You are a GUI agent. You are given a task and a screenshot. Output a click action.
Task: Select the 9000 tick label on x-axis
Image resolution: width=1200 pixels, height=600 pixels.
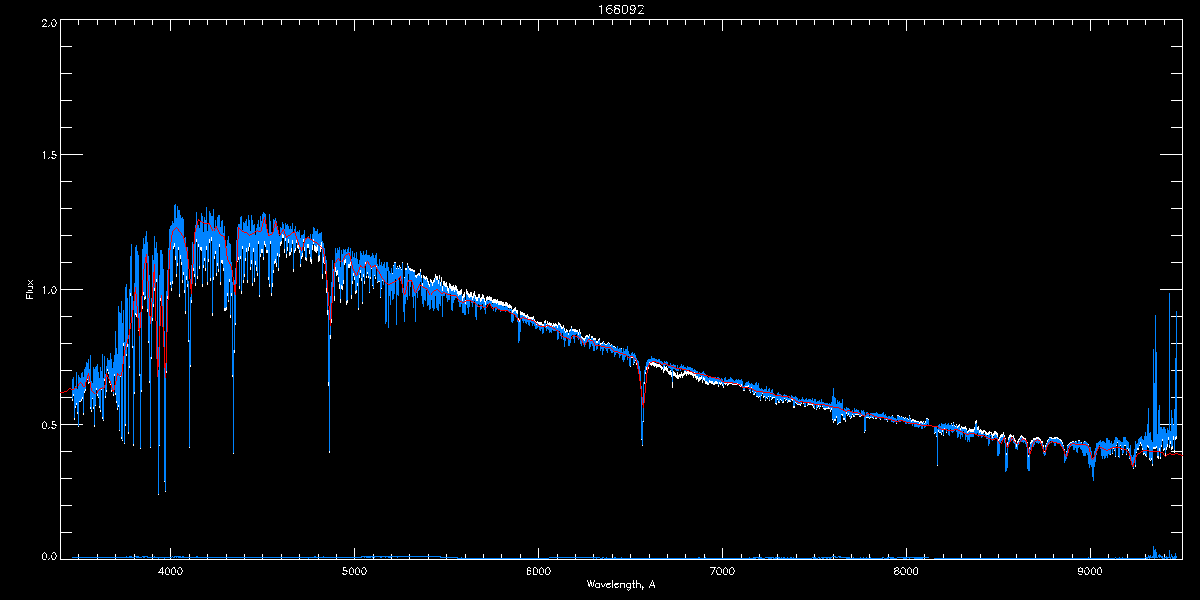[1090, 571]
